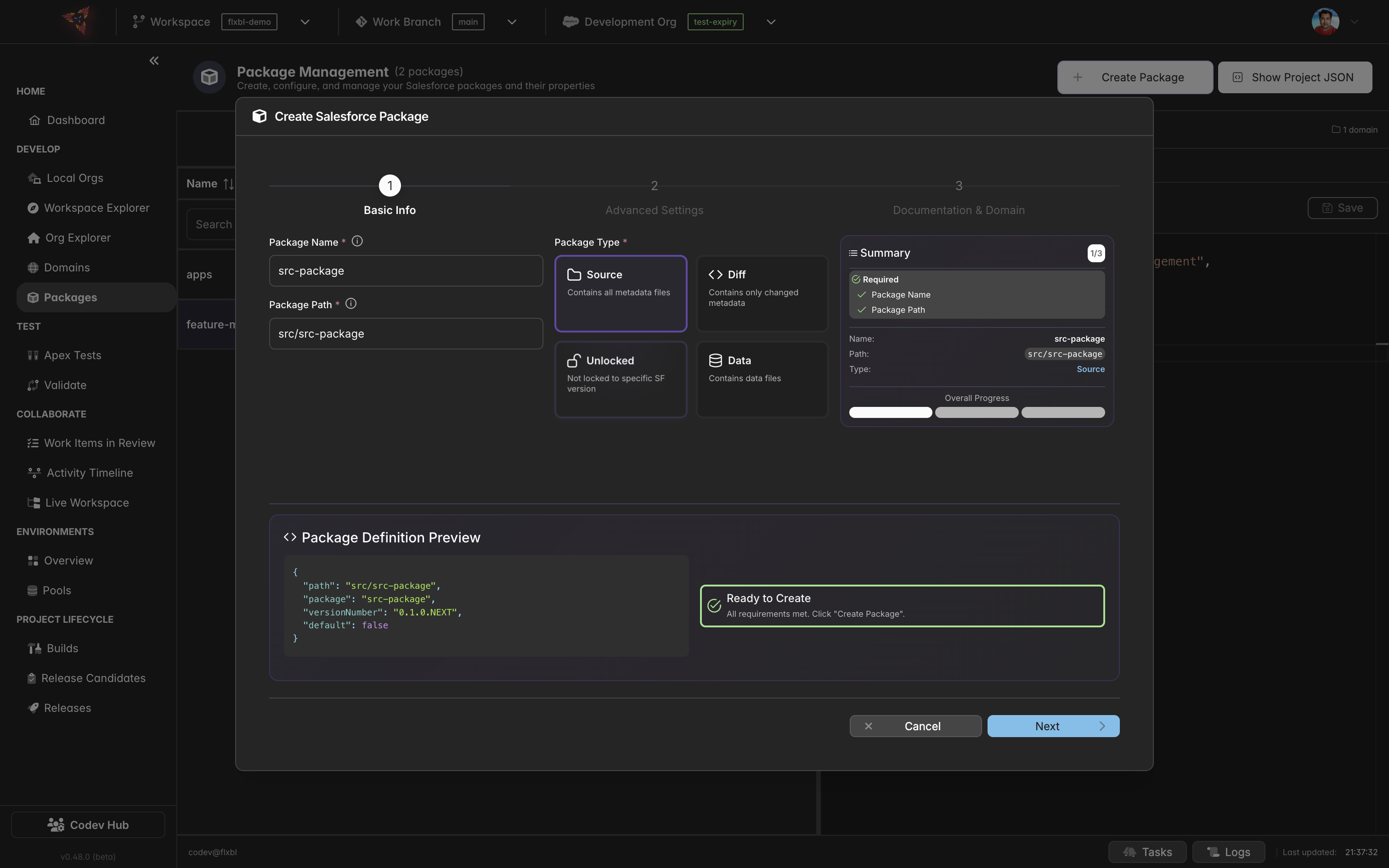
Task: Open the Work Branch main dropdown
Action: pyautogui.click(x=512, y=22)
